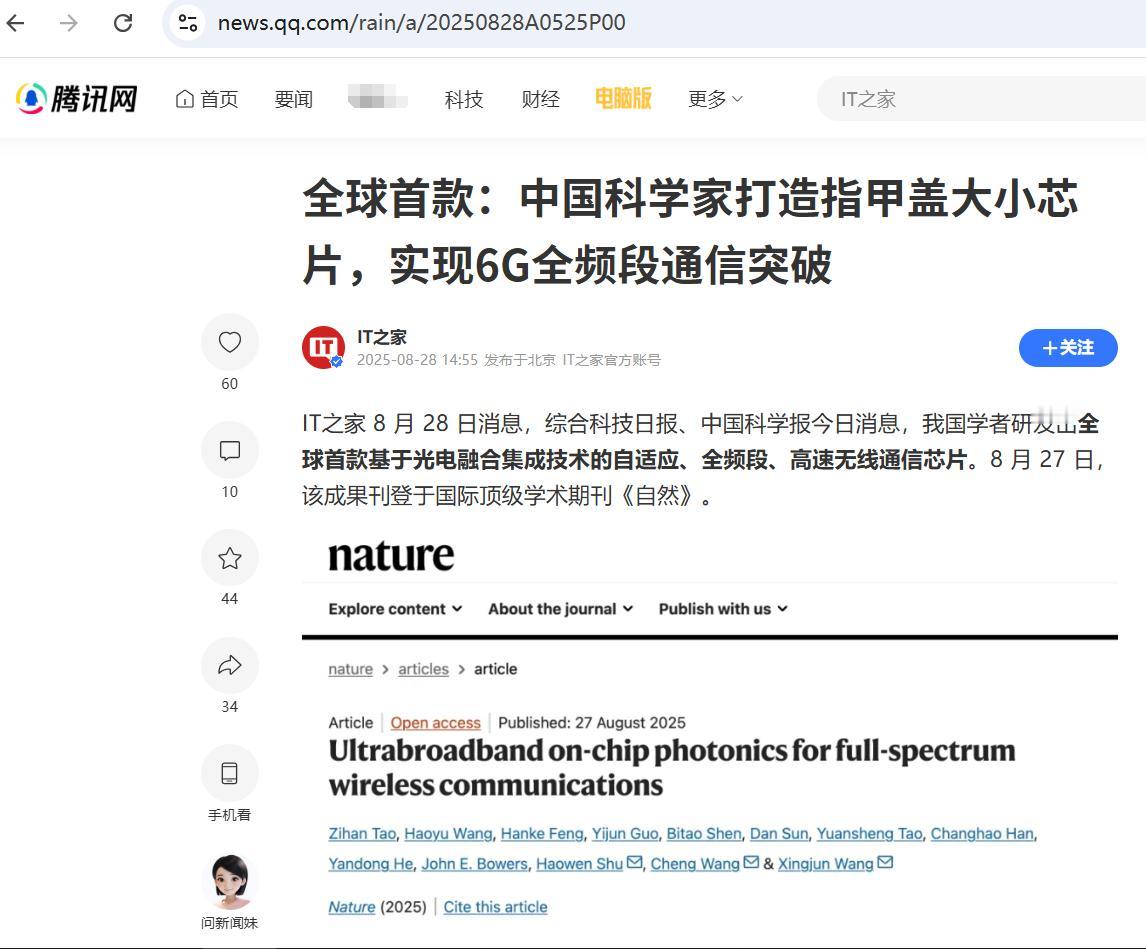Screen dimensions: 1146x949
Task: Click the like count 60
Action: point(229,384)
